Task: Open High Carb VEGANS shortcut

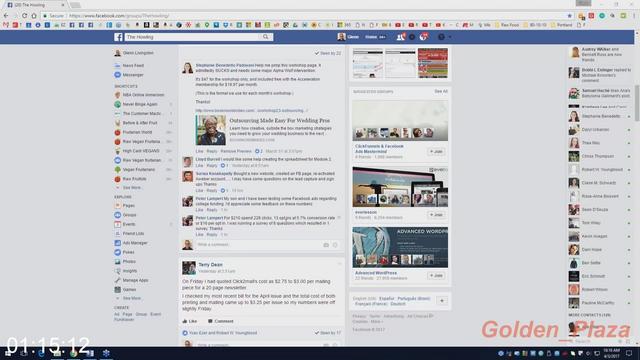Action: 141,151
